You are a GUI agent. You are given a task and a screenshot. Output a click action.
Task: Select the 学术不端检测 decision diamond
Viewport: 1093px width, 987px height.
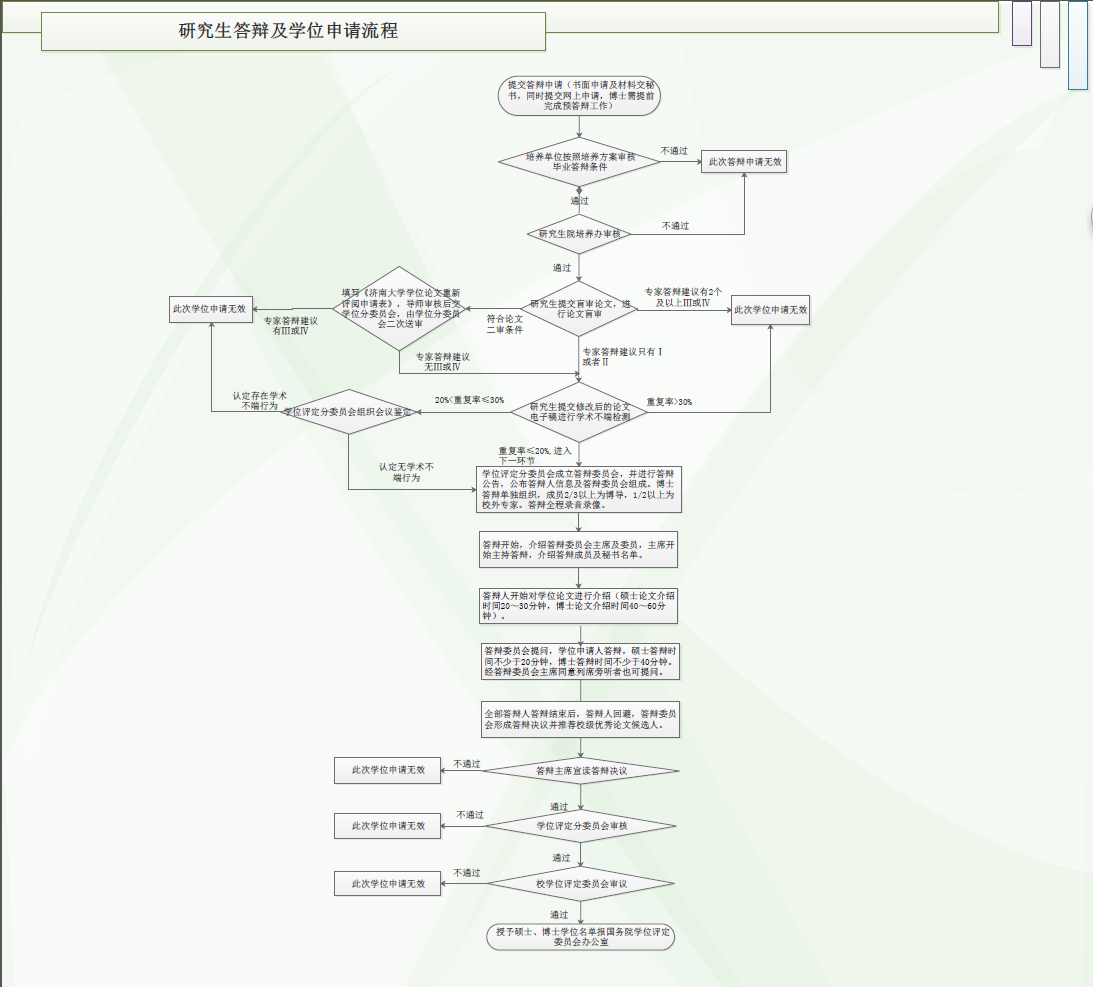[579, 411]
